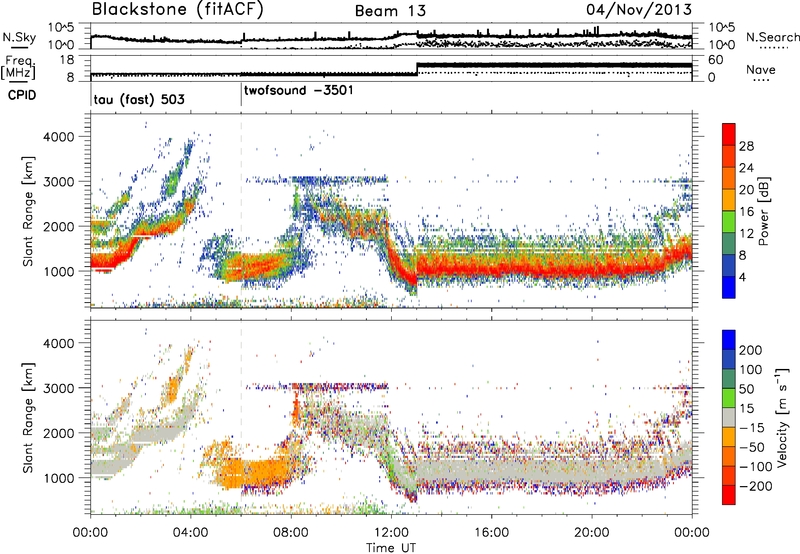
Task: Click the gray band in Velocity colorbar
Action: point(729,418)
